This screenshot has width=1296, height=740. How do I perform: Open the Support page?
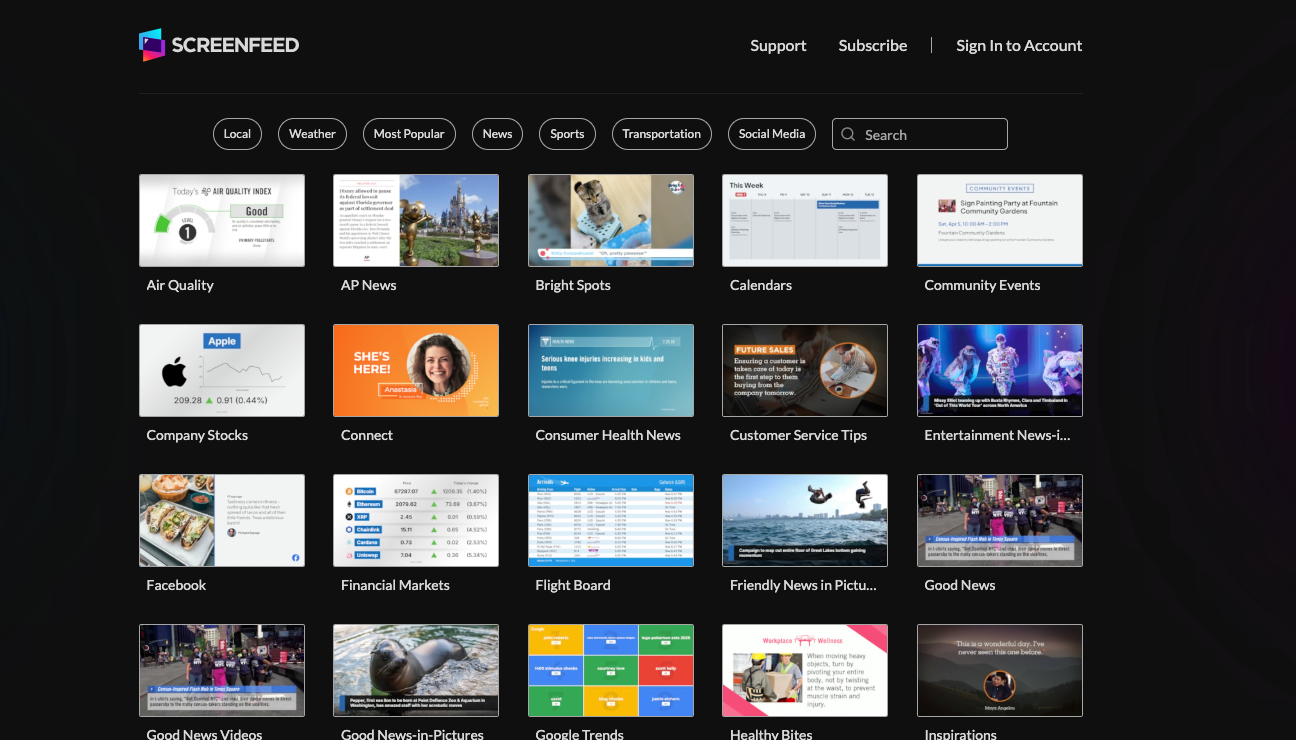(x=778, y=45)
